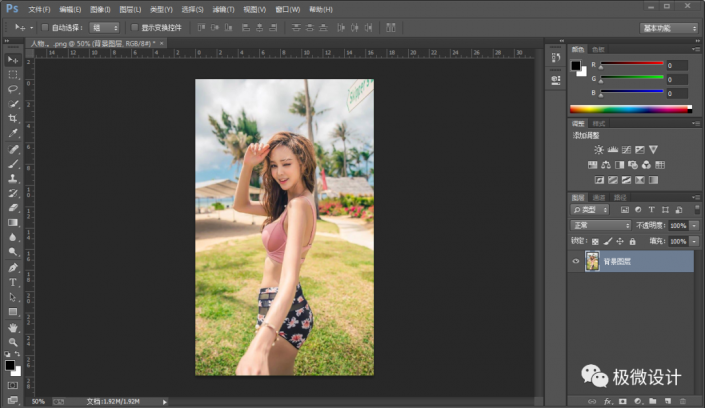
Task: Add a layer mask from Layers panel
Action: pos(622,401)
